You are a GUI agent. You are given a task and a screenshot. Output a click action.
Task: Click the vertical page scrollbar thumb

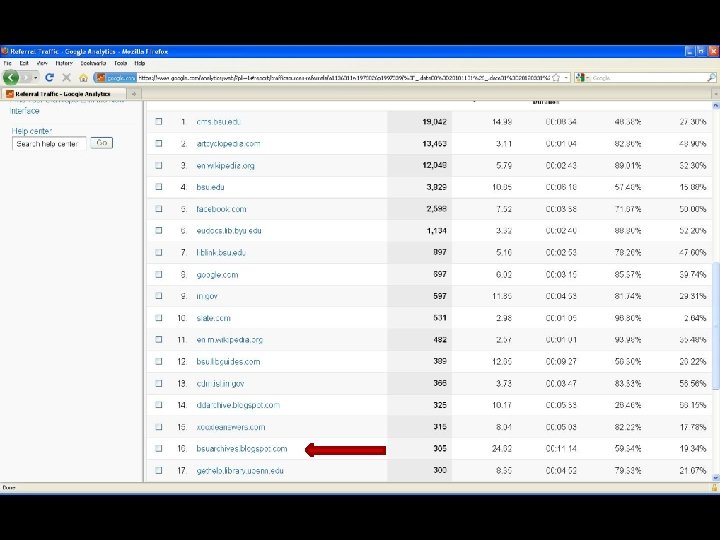click(x=715, y=326)
